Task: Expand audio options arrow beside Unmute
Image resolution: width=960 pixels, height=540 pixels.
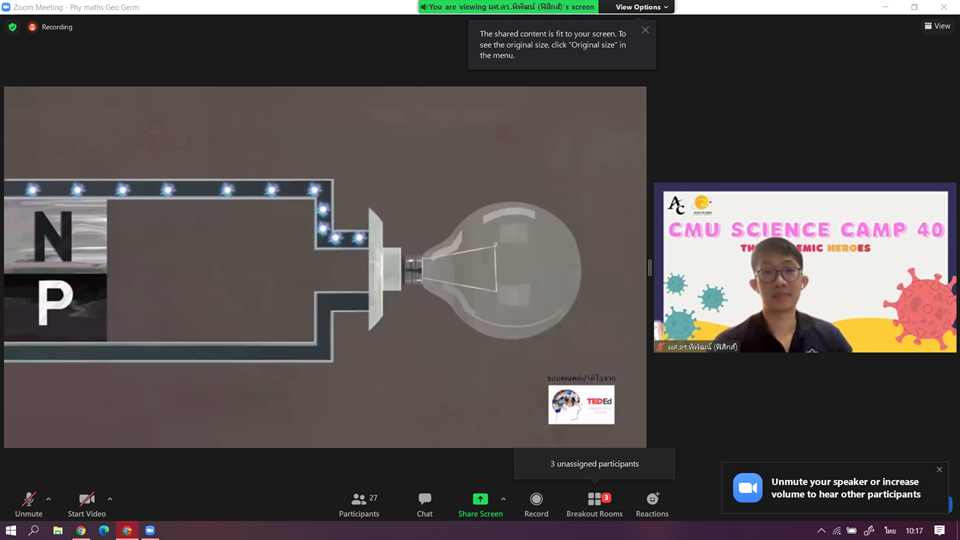Action: (49, 499)
